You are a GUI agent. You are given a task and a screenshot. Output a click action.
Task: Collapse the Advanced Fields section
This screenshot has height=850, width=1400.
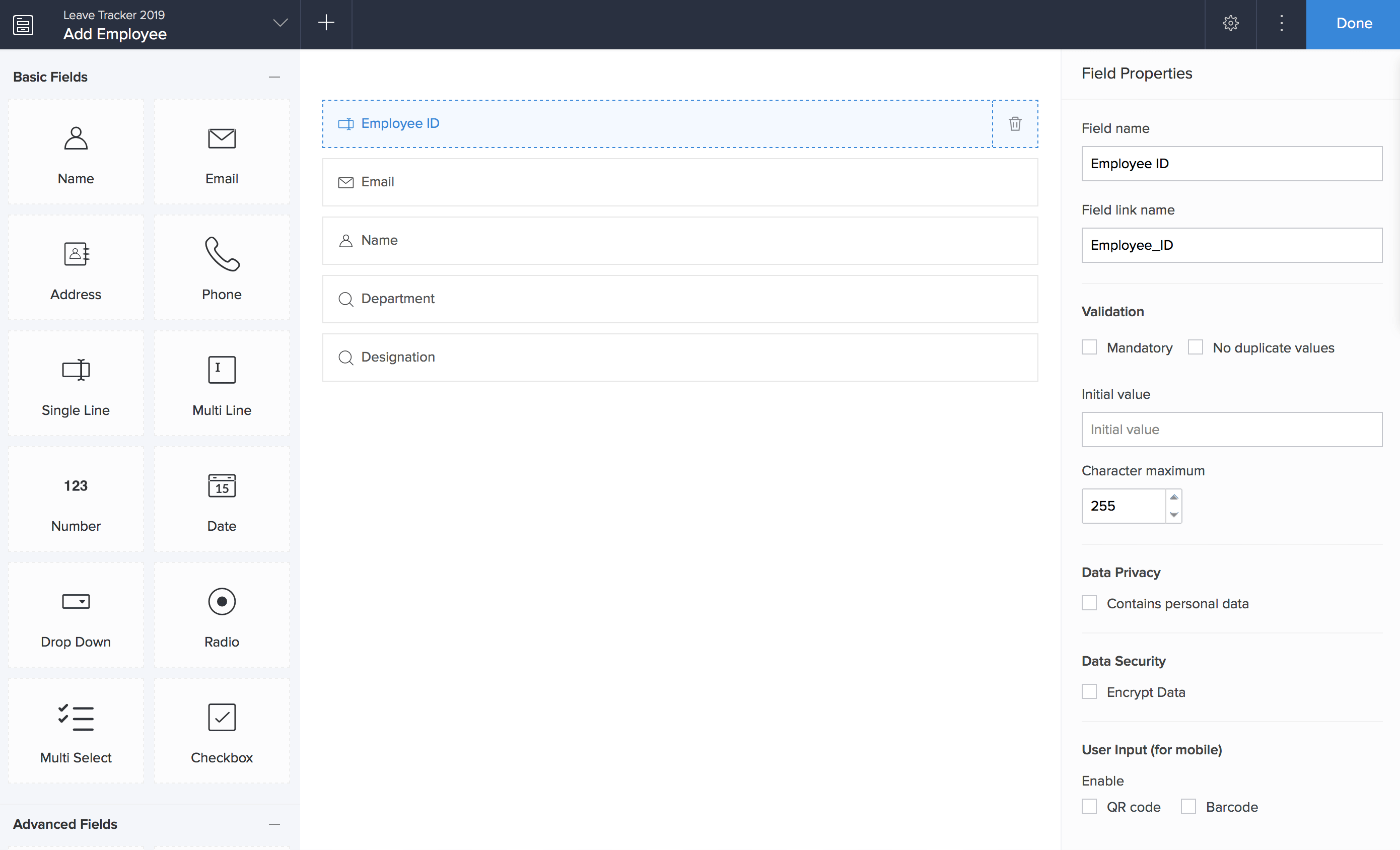click(x=274, y=824)
